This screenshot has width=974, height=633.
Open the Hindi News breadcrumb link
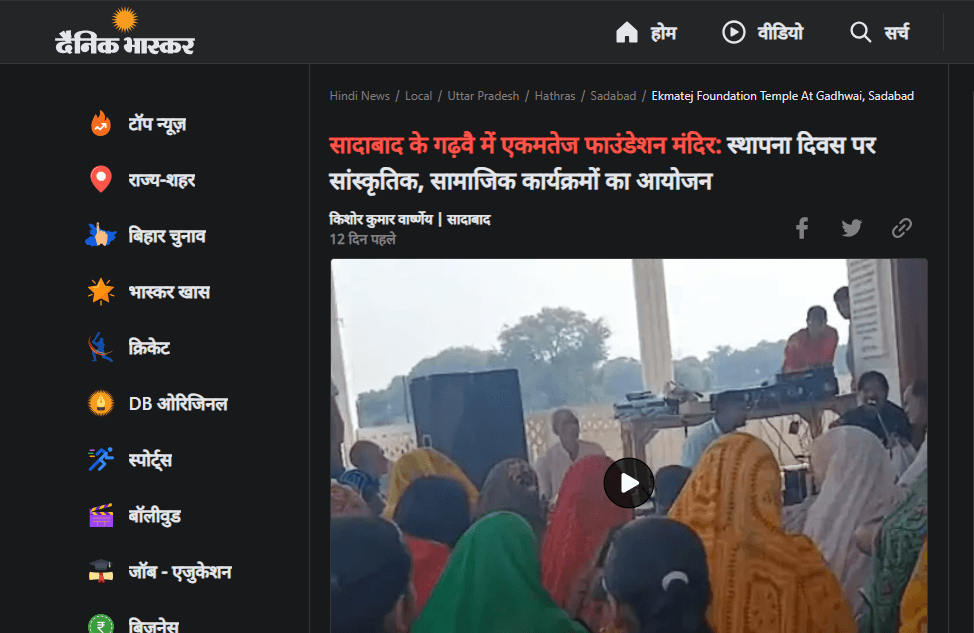(359, 95)
